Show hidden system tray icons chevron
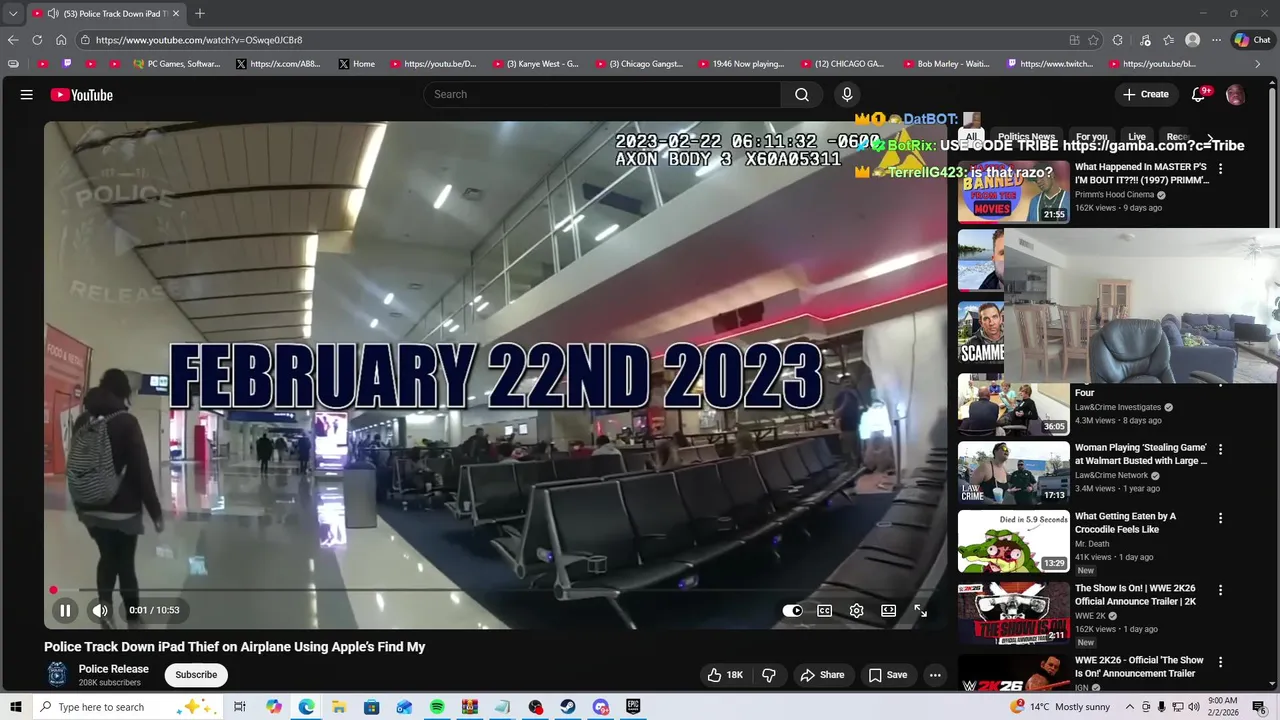The height and width of the screenshot is (720, 1280). pos(1129,707)
